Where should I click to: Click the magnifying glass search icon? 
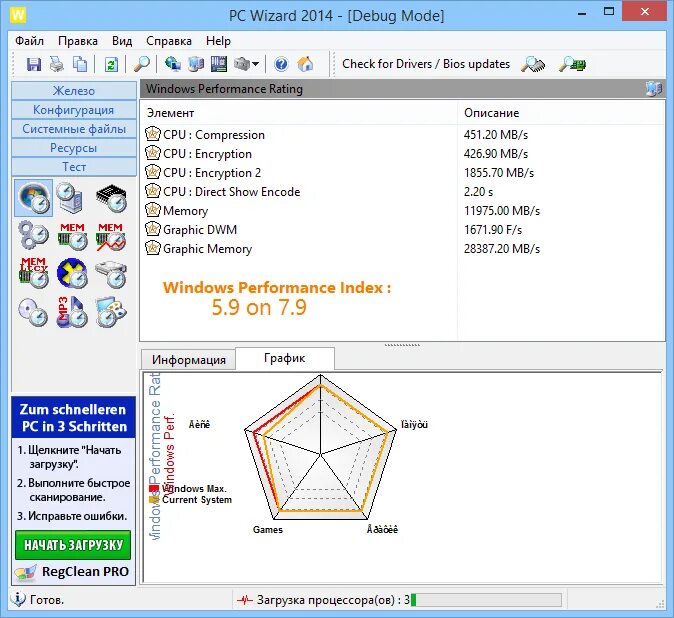[142, 64]
